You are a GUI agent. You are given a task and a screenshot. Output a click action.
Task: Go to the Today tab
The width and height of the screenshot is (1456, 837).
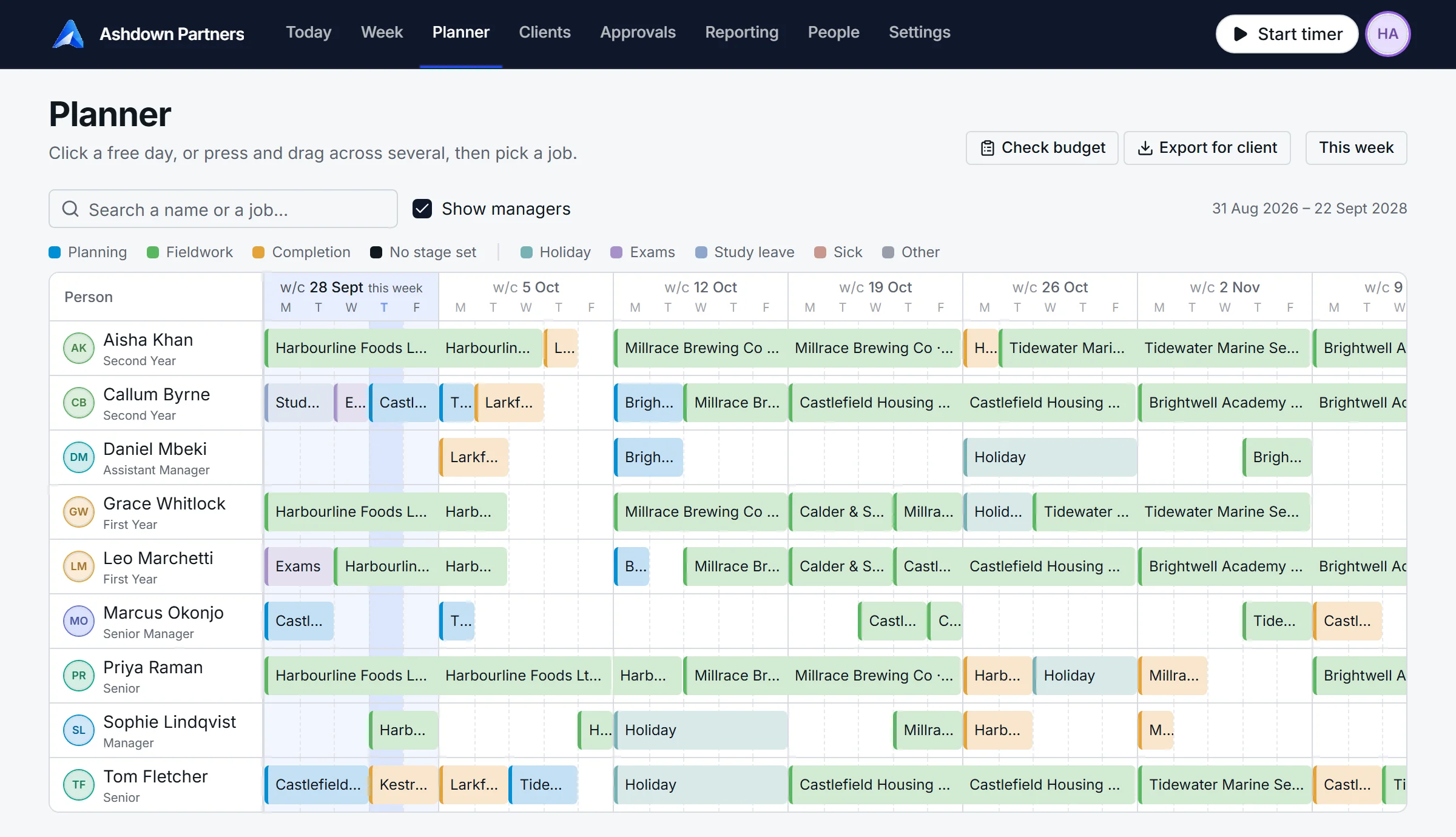309,33
